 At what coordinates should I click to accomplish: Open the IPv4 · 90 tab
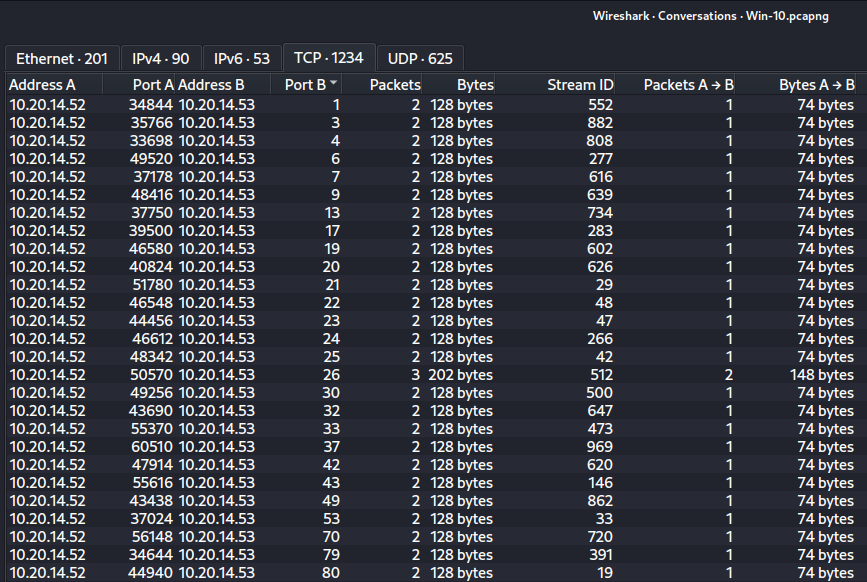[x=160, y=59]
